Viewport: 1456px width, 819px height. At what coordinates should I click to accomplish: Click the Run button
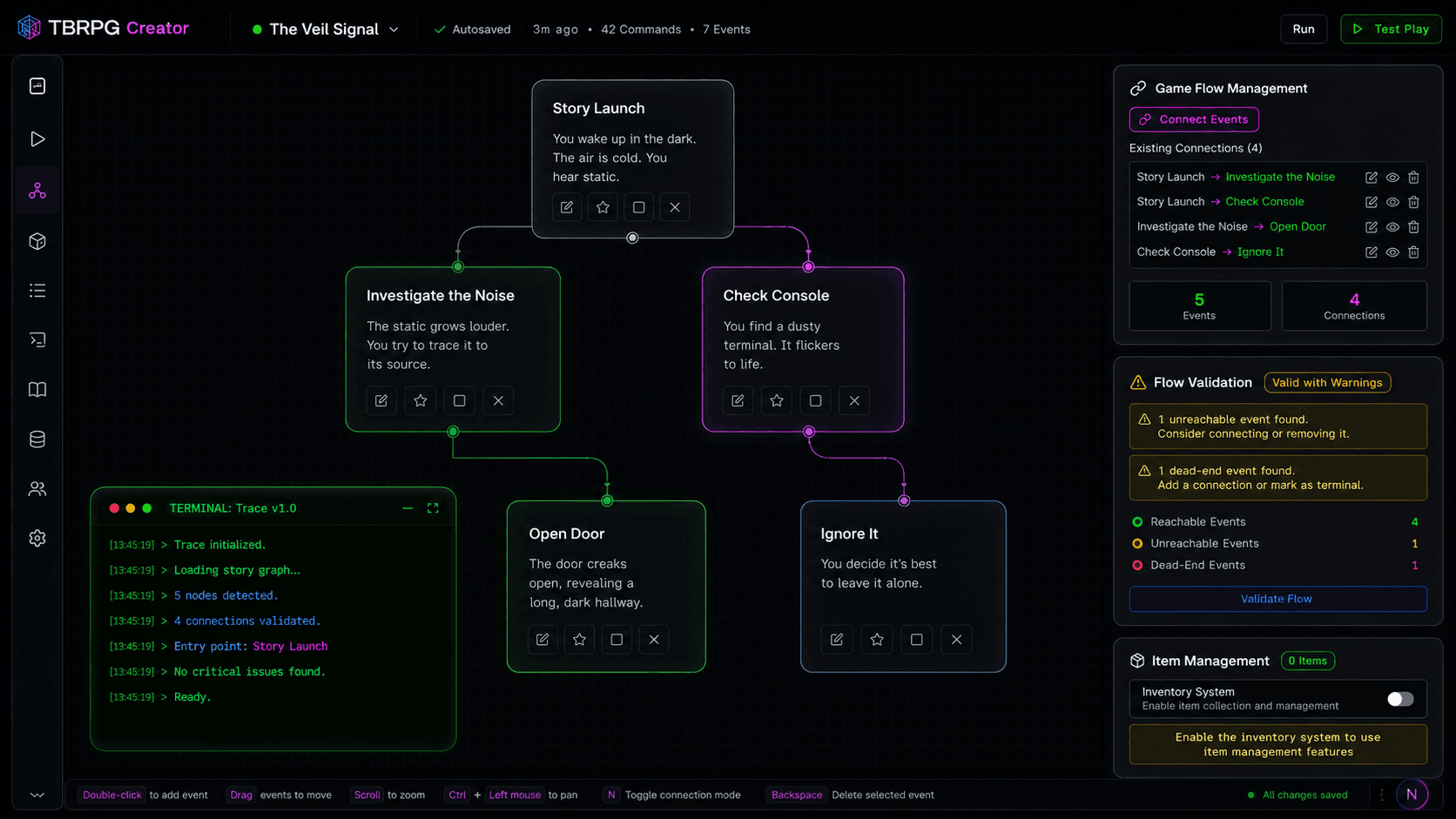point(1304,29)
